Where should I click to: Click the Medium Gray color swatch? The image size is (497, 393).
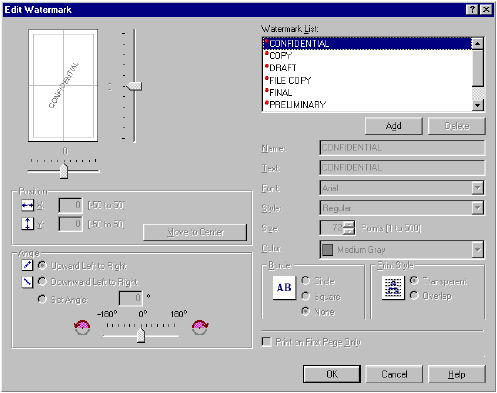click(x=328, y=250)
